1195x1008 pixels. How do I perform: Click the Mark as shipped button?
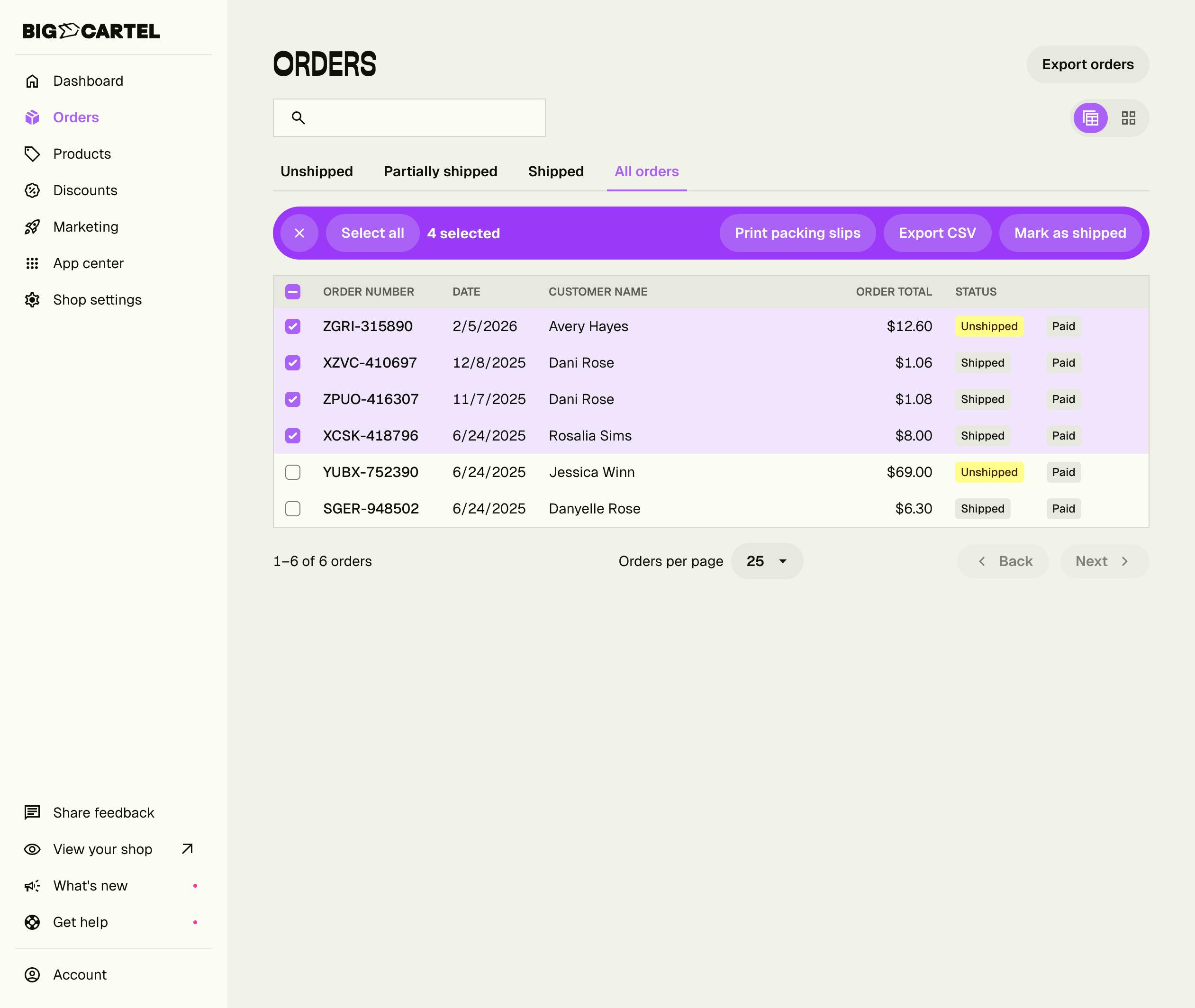click(1070, 233)
